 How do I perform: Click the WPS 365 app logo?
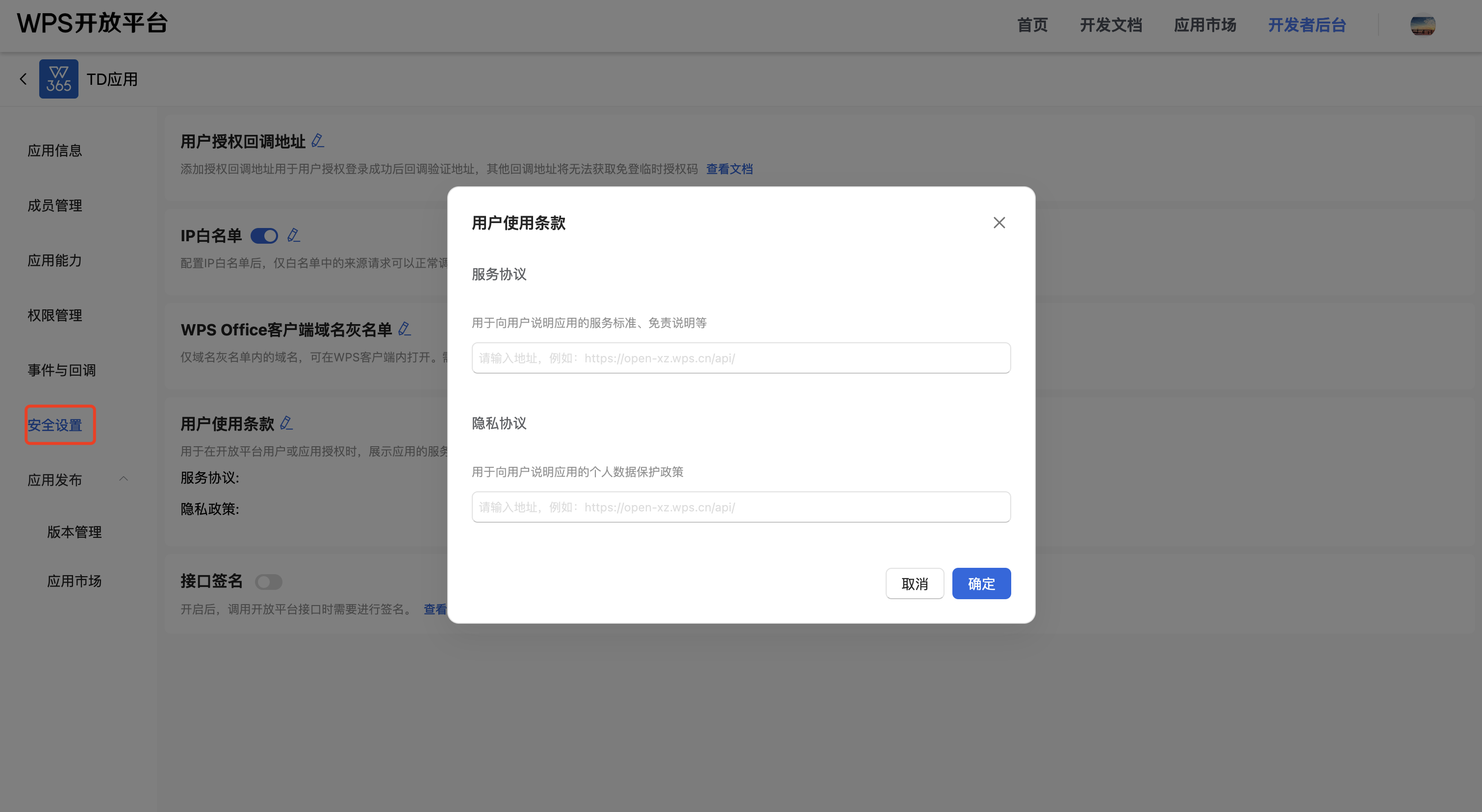[59, 79]
